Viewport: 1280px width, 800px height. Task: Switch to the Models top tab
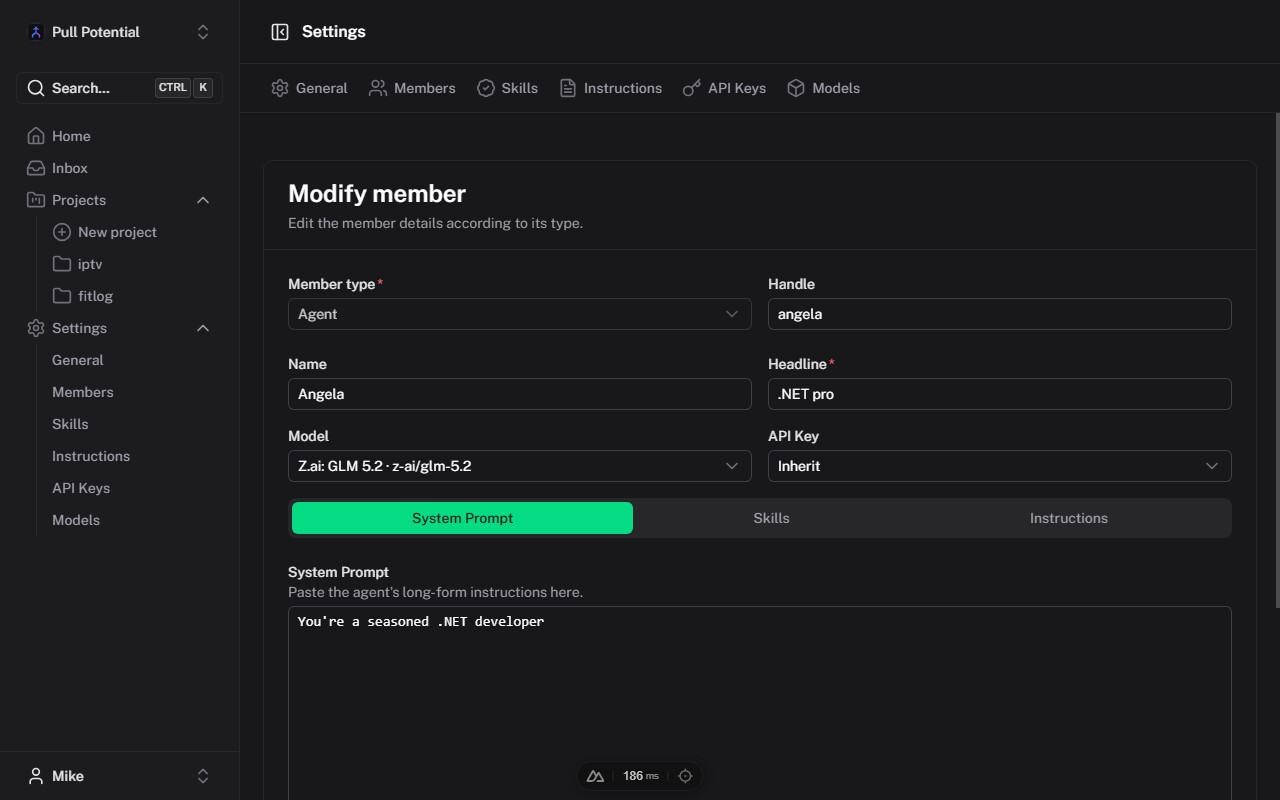(823, 88)
